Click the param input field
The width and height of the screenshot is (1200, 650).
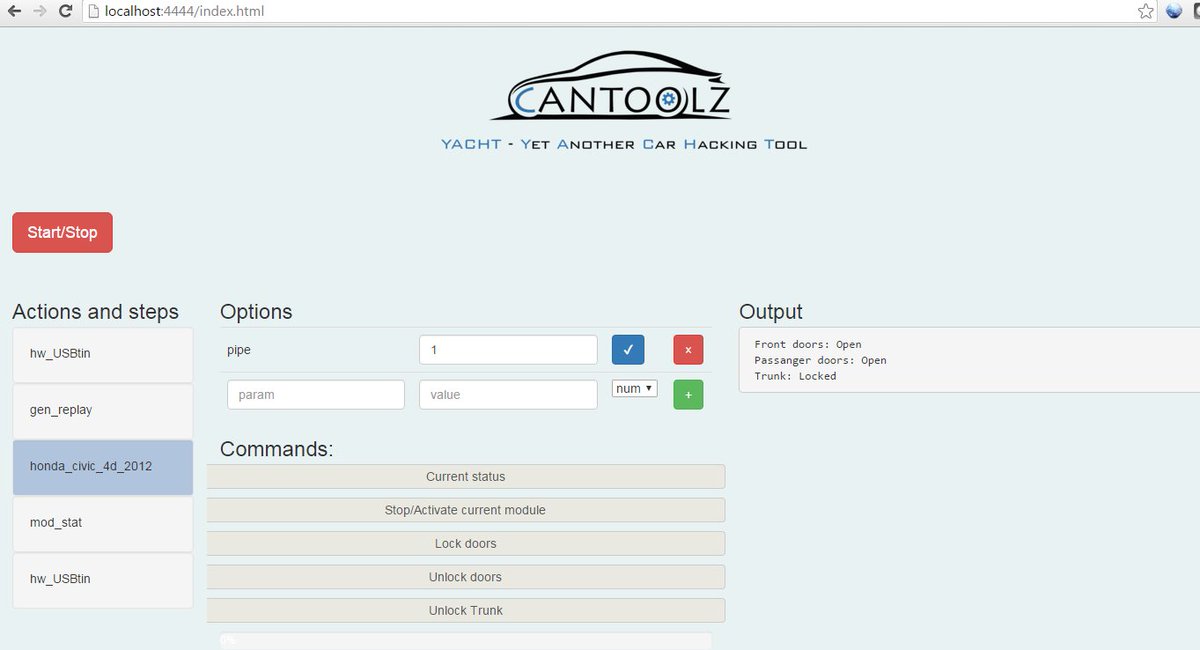pos(316,395)
